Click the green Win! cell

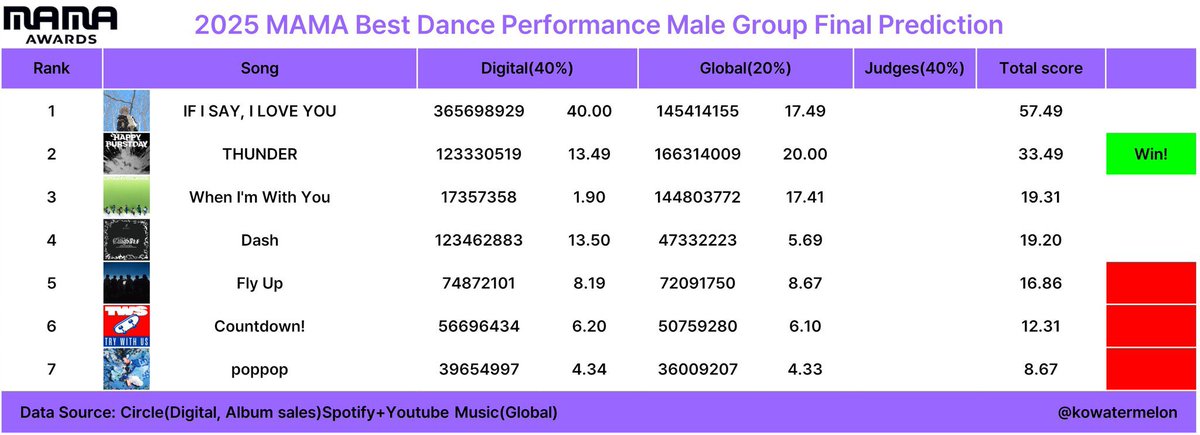[1151, 154]
